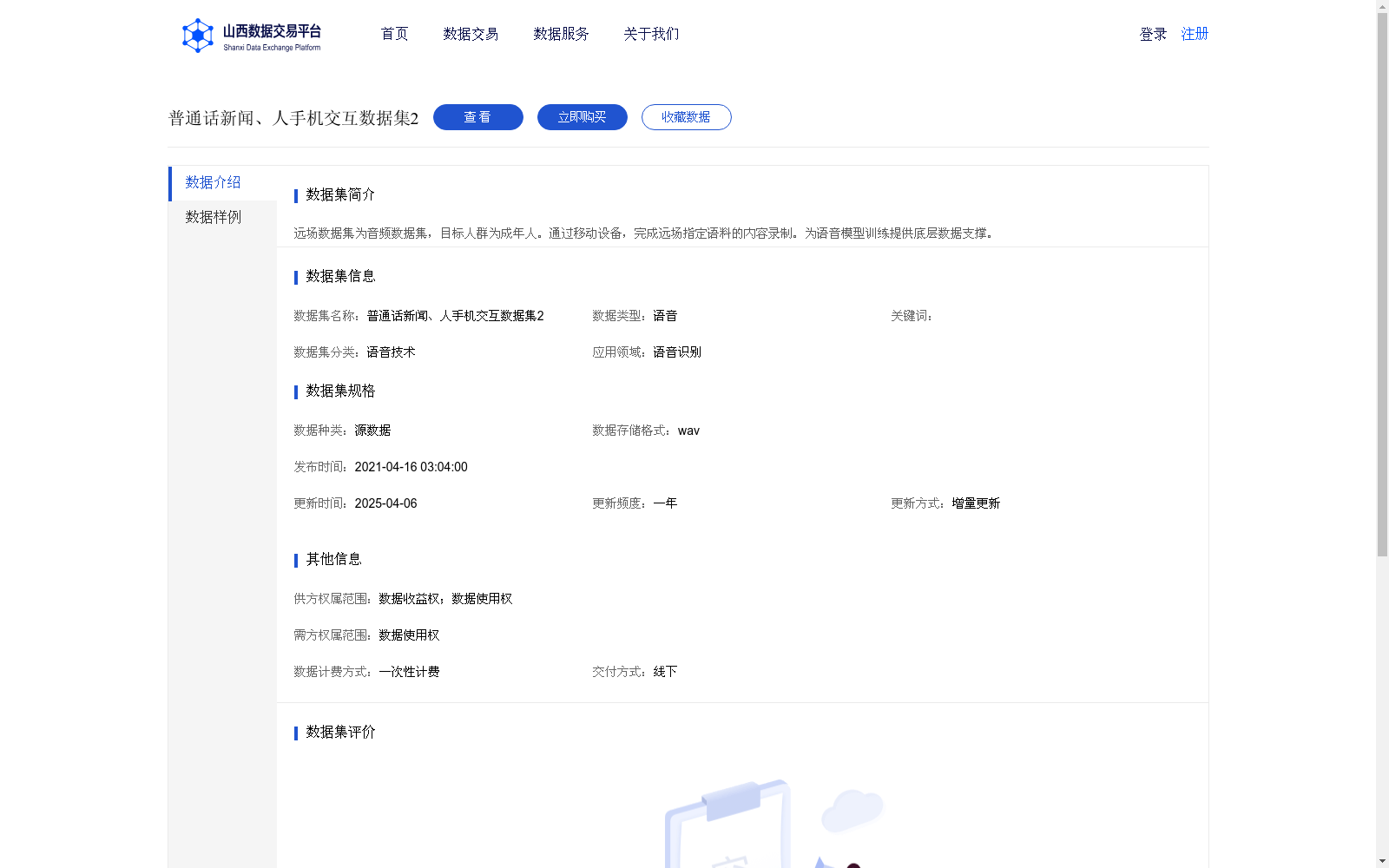Switch to the 数据样例 sidebar tab
Viewport: 1389px width, 868px height.
[x=222, y=218]
